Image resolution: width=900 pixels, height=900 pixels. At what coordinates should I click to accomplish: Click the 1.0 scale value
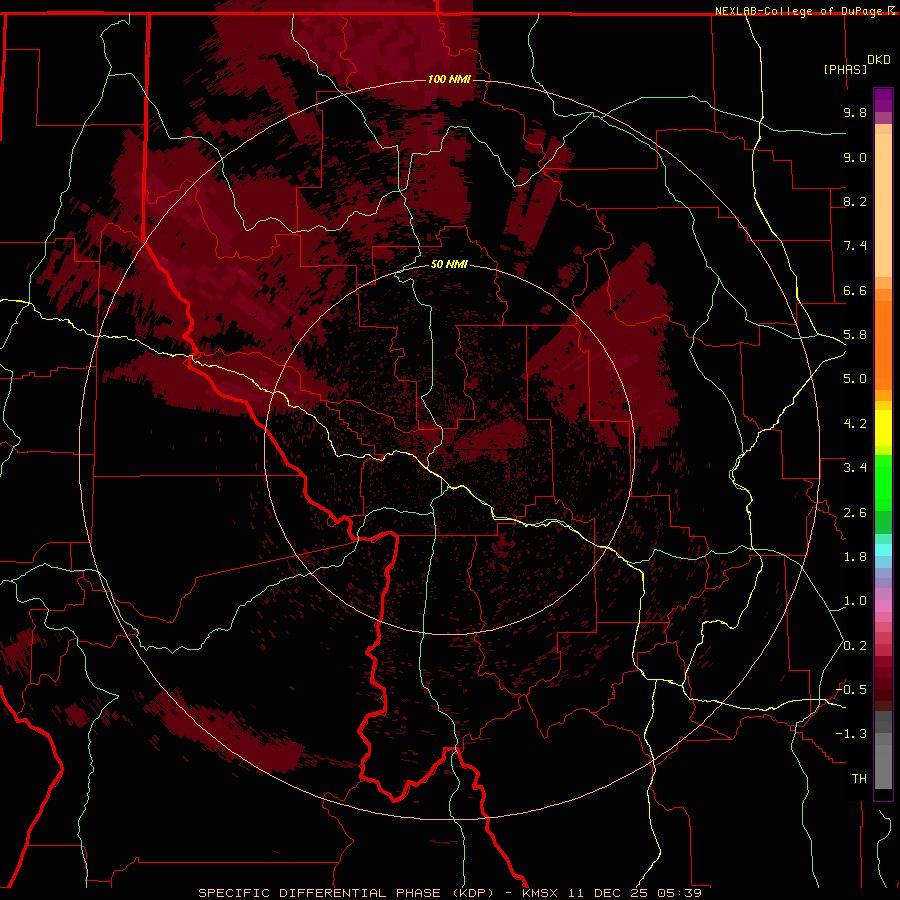[855, 601]
